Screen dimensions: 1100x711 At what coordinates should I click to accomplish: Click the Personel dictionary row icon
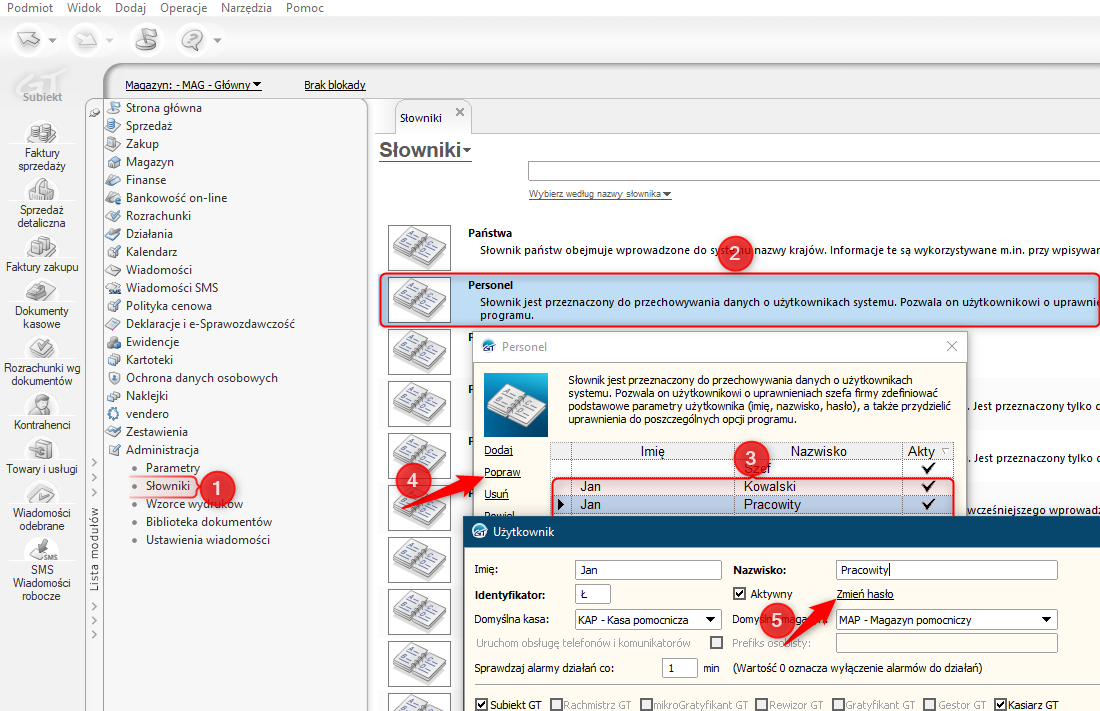pos(420,300)
